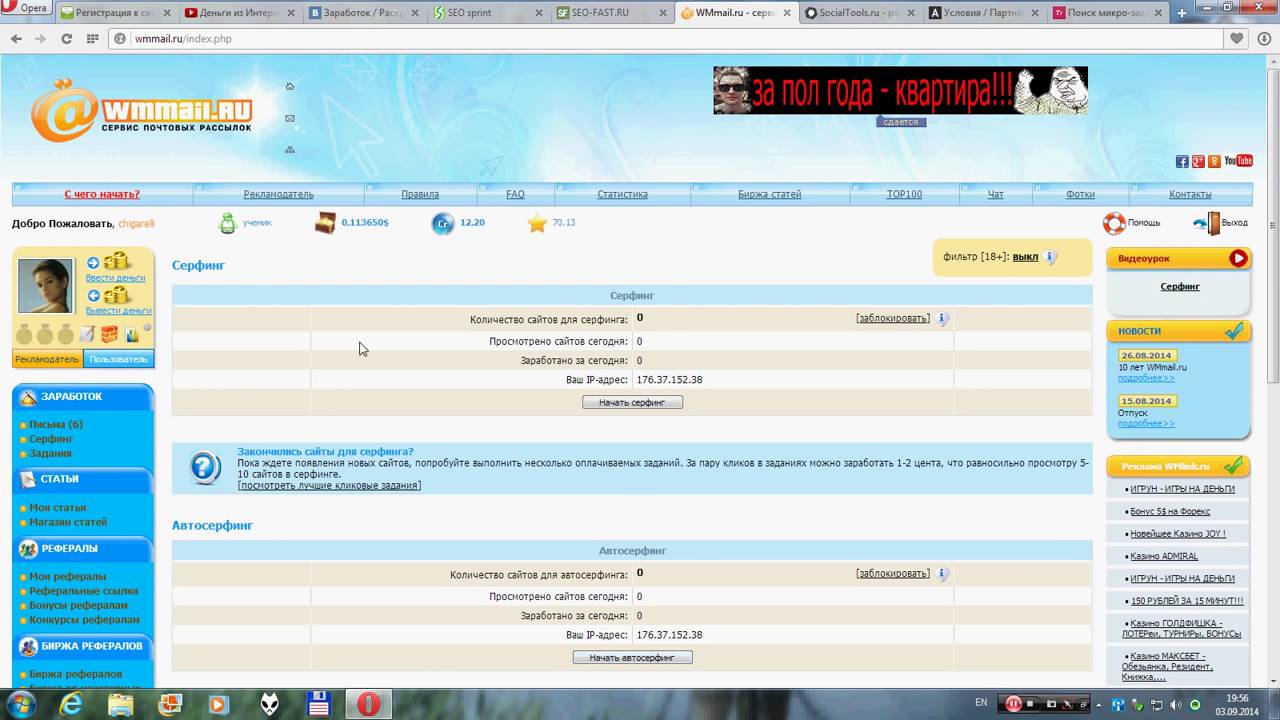The height and width of the screenshot is (720, 1280).
Task: Open посмотреть лучшие кликовые задания link
Action: [x=329, y=485]
